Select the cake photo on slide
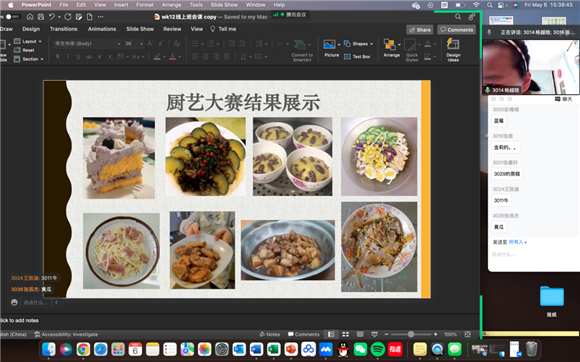 click(119, 158)
